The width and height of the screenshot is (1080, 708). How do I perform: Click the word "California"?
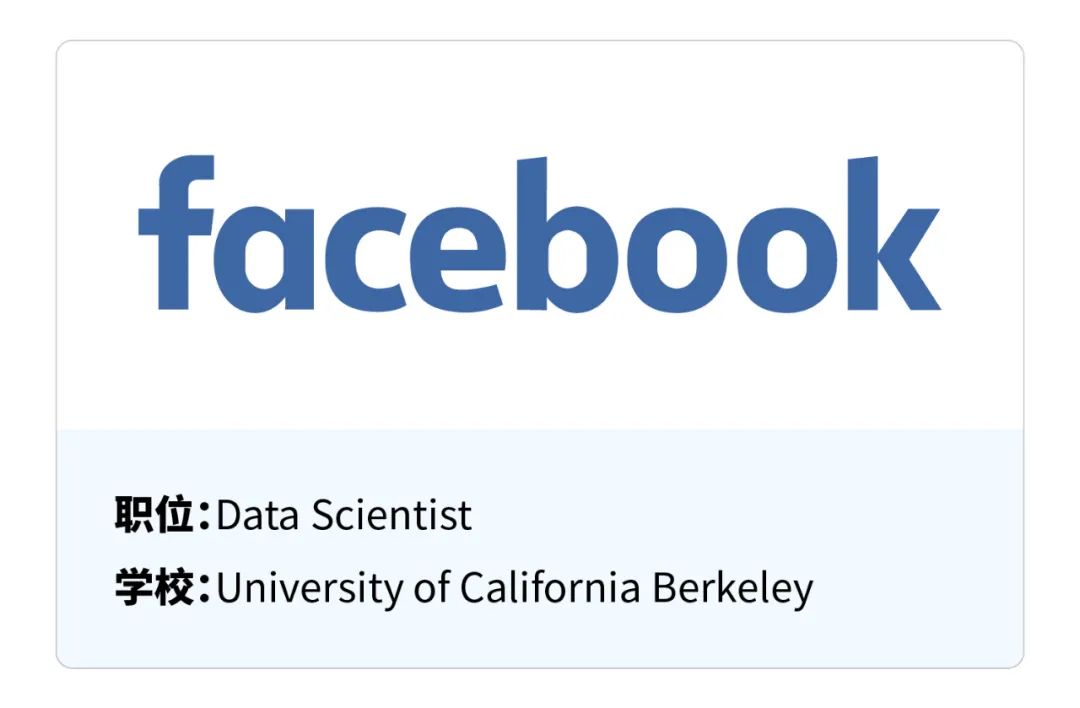tap(550, 587)
